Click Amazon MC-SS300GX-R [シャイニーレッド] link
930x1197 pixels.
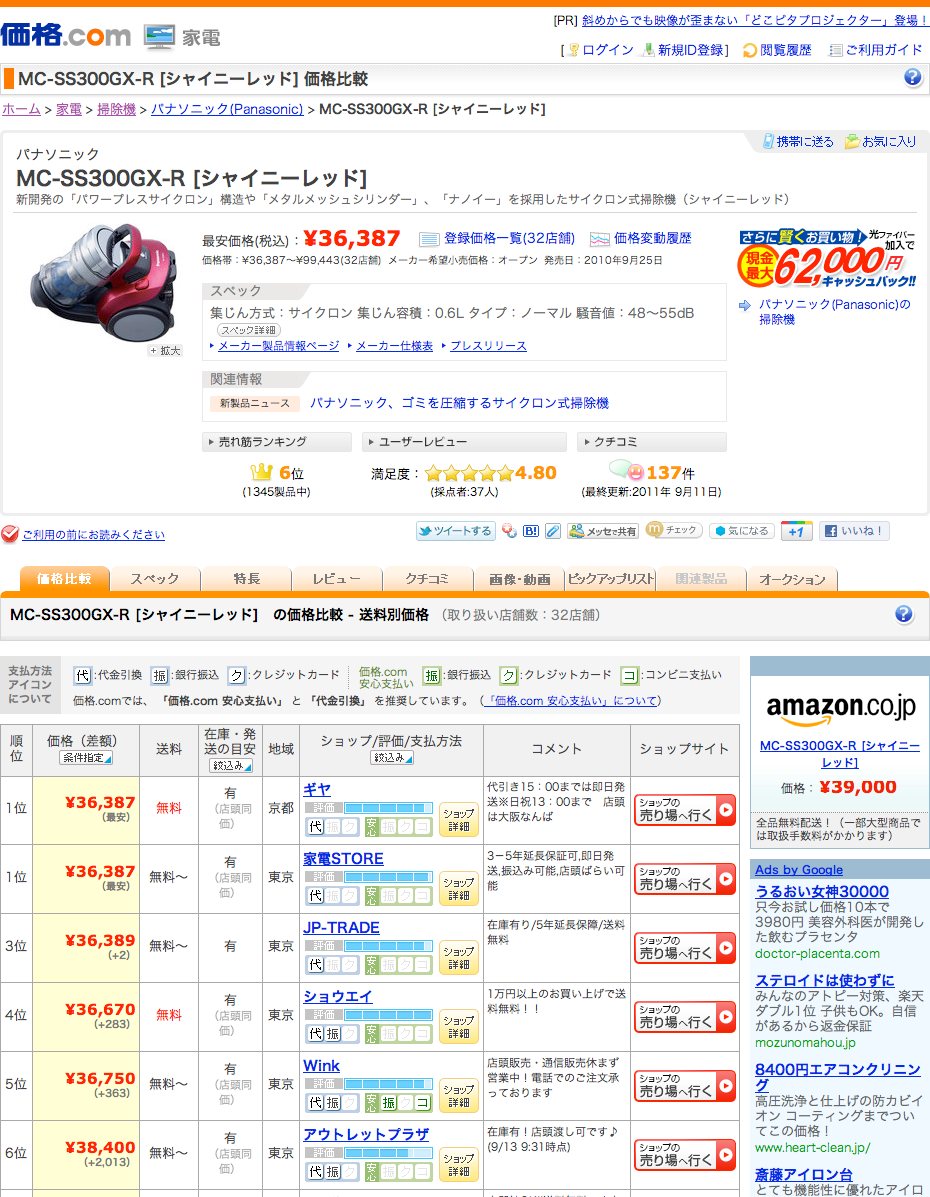coord(840,753)
